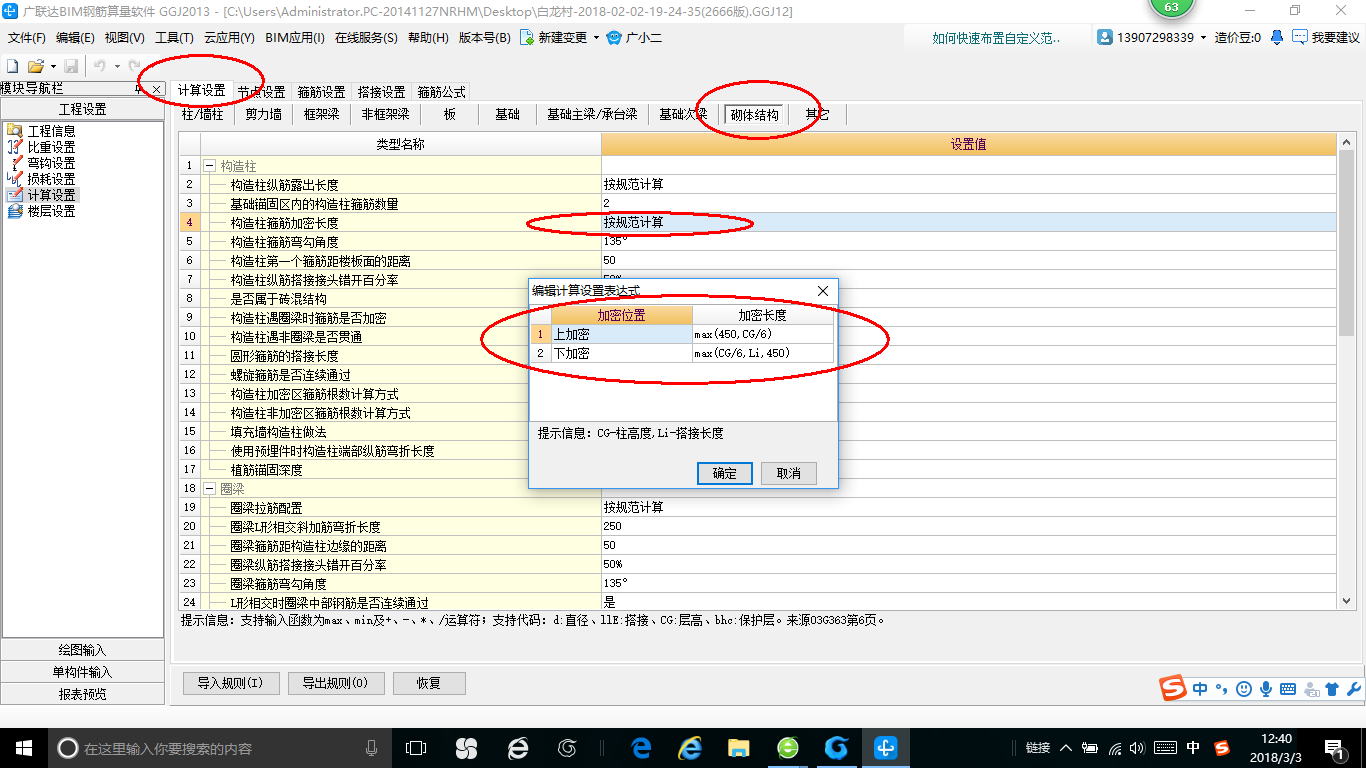Open dropdown arrow beside open-folder icon
The width and height of the screenshot is (1366, 768).
tap(53, 66)
